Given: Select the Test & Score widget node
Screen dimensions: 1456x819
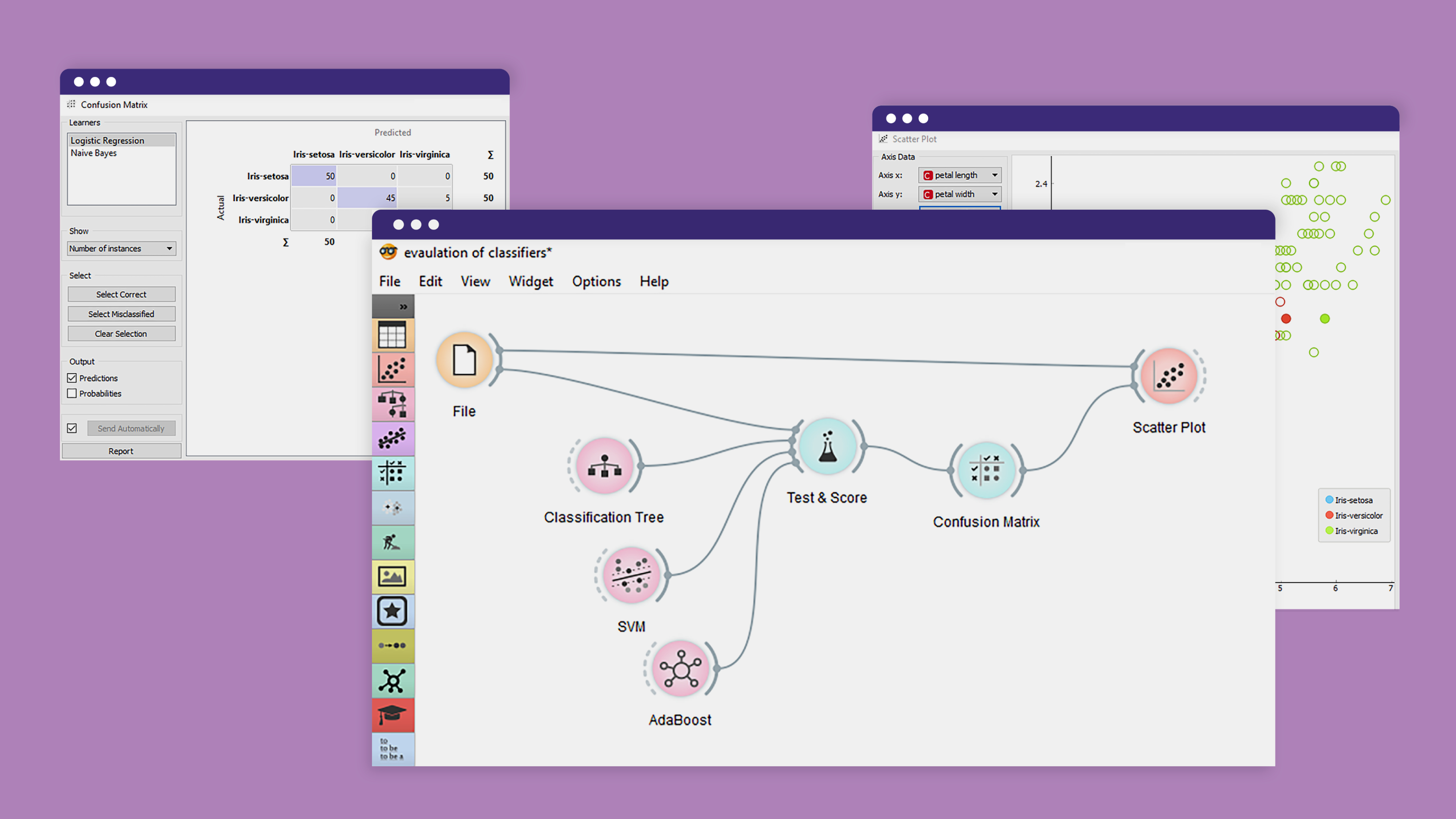Looking at the screenshot, I should tap(828, 446).
